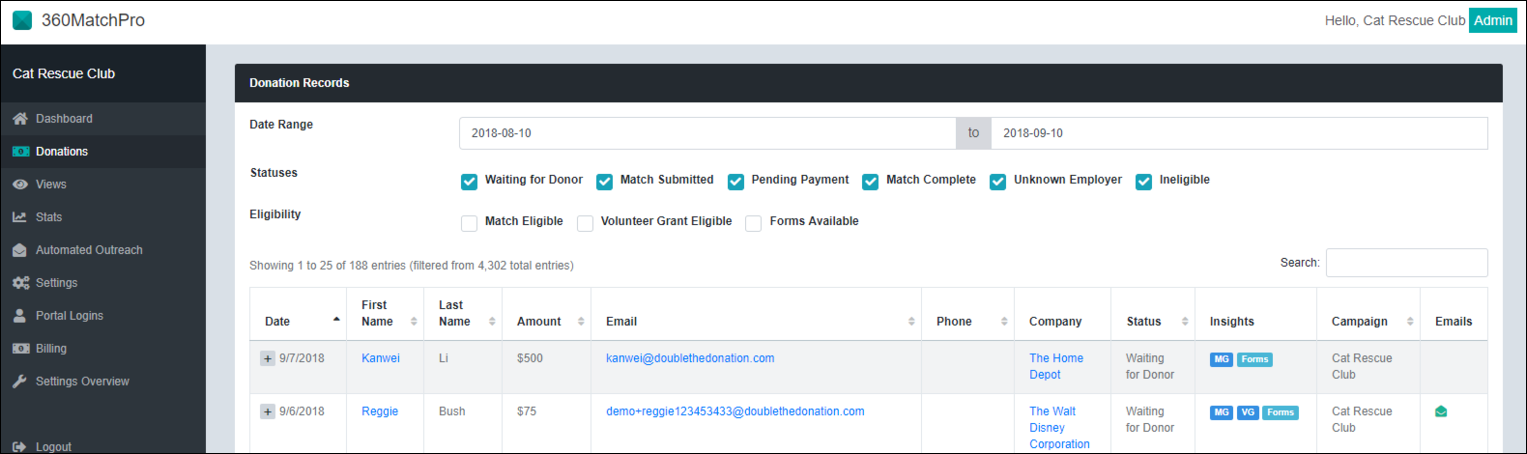1527x454 pixels.
Task: Open the Views menu item
Action: click(102, 185)
